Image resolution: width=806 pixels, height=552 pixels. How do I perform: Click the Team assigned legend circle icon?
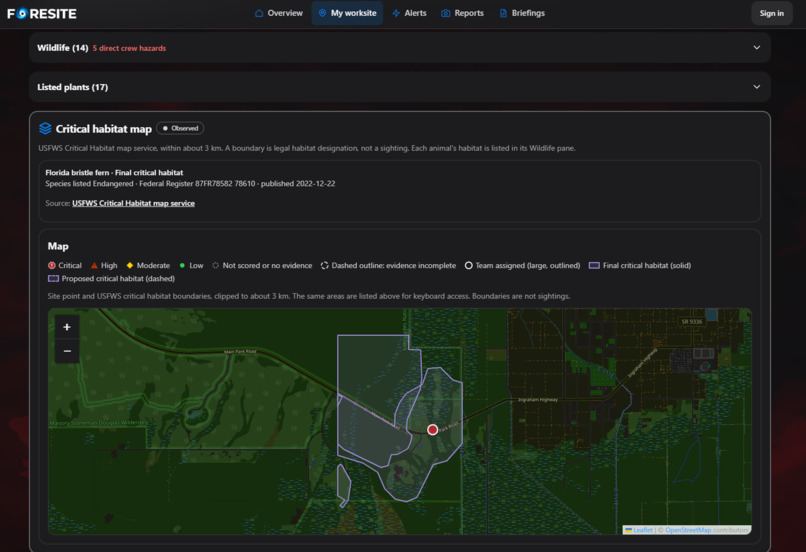pyautogui.click(x=468, y=265)
